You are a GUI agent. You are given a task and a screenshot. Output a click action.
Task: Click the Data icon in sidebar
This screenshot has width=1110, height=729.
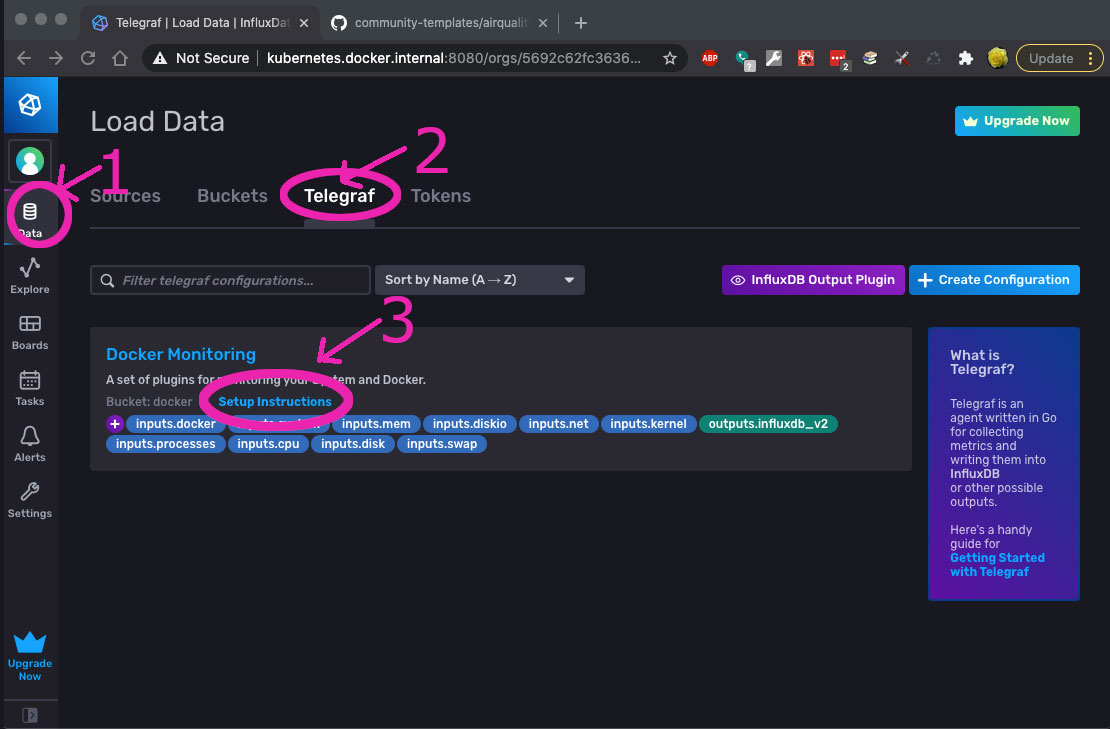(x=30, y=218)
